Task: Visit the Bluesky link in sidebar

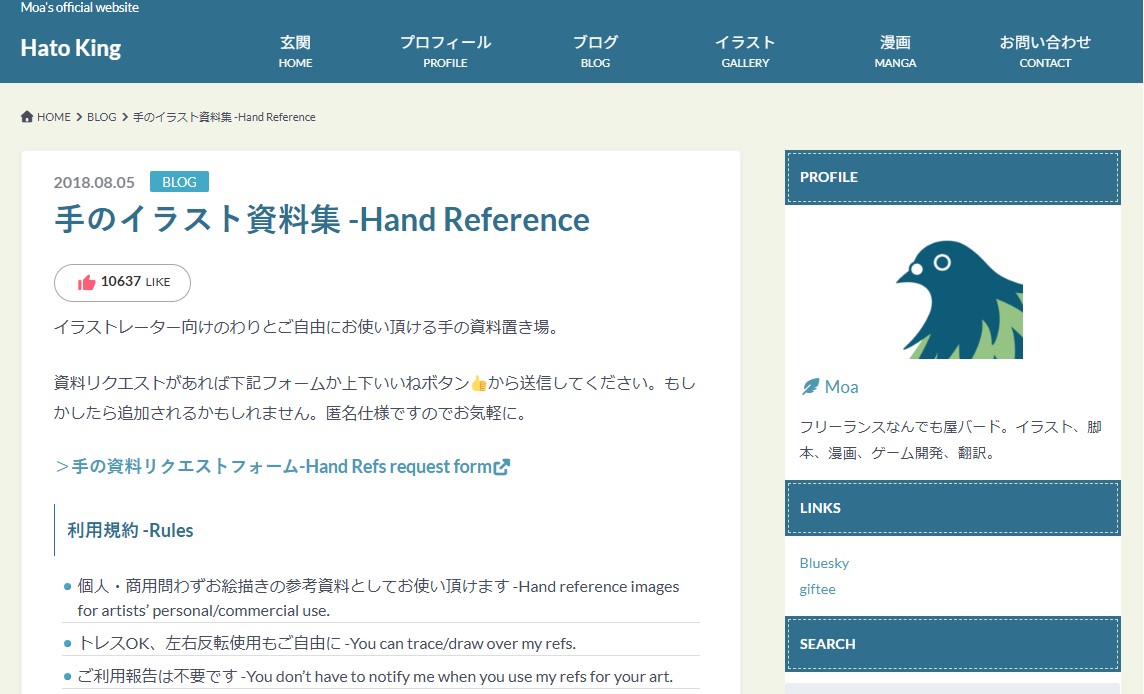Action: click(824, 563)
